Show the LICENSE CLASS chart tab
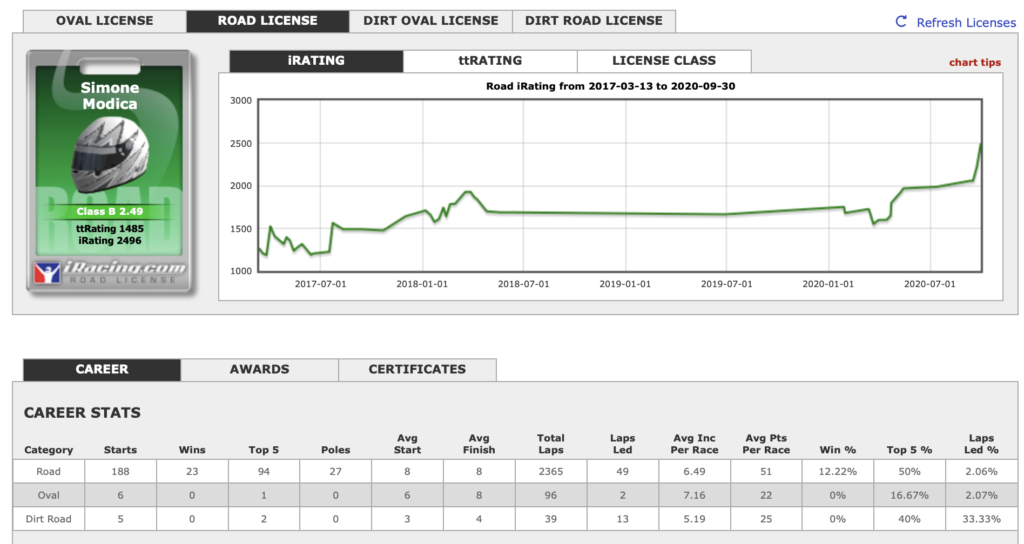Screen dimensions: 1024x544 664,61
